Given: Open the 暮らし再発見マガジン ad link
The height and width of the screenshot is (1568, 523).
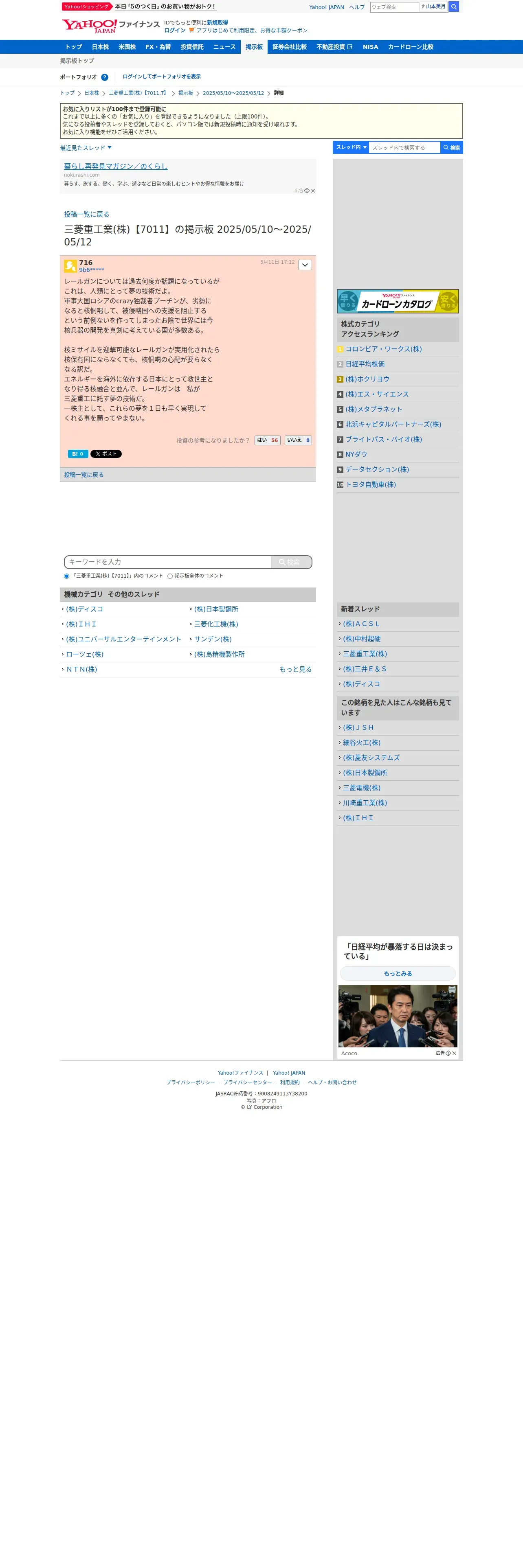Looking at the screenshot, I should (x=116, y=166).
